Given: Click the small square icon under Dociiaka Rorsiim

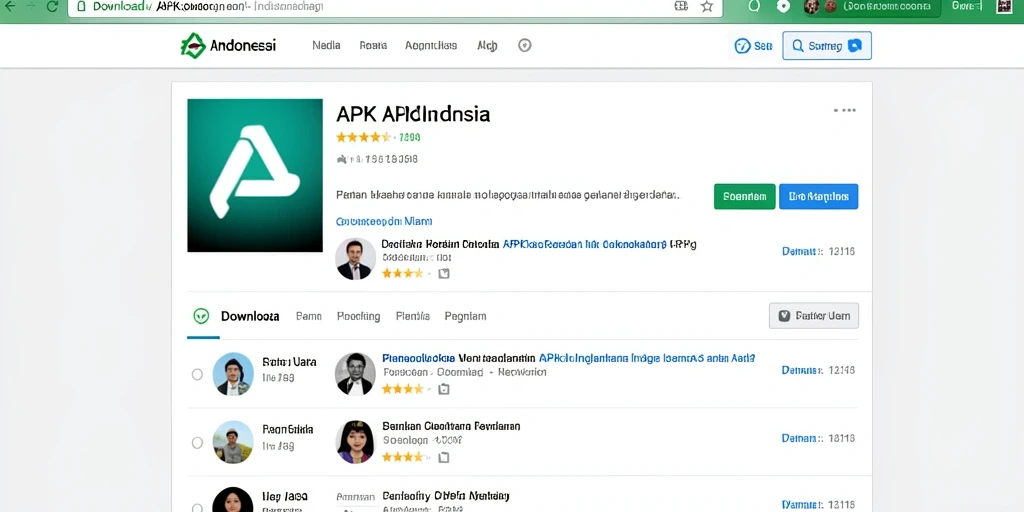Looking at the screenshot, I should (444, 274).
